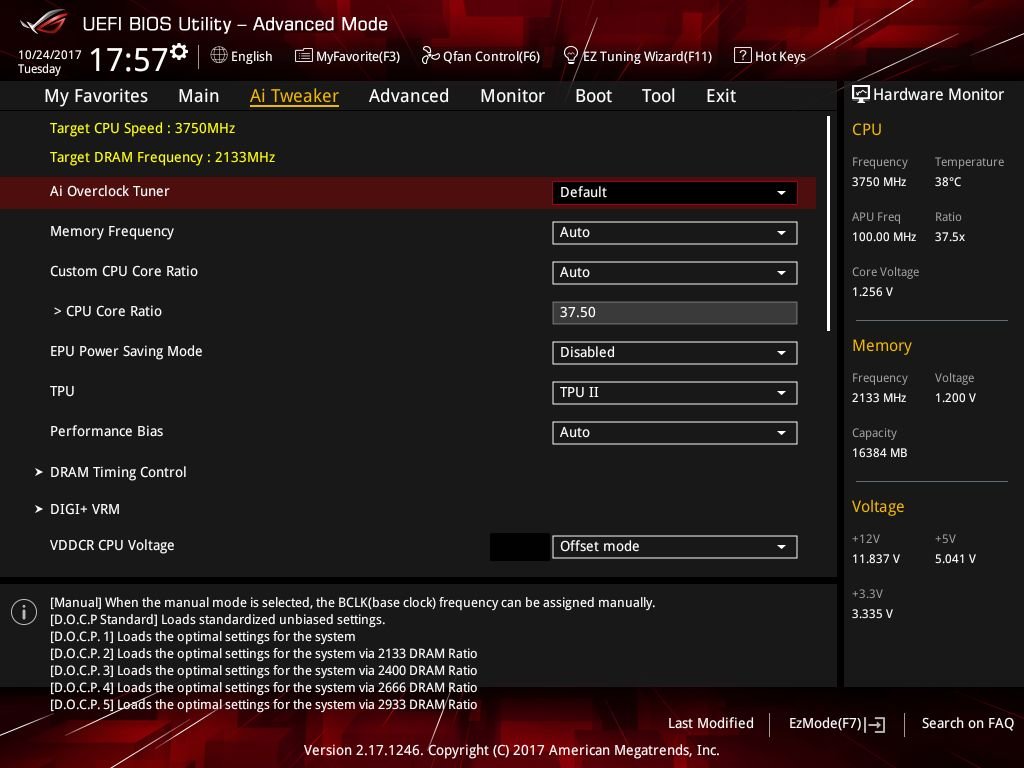This screenshot has width=1024, height=768.
Task: Click the settings list vertical scrollbar
Action: coord(828,223)
